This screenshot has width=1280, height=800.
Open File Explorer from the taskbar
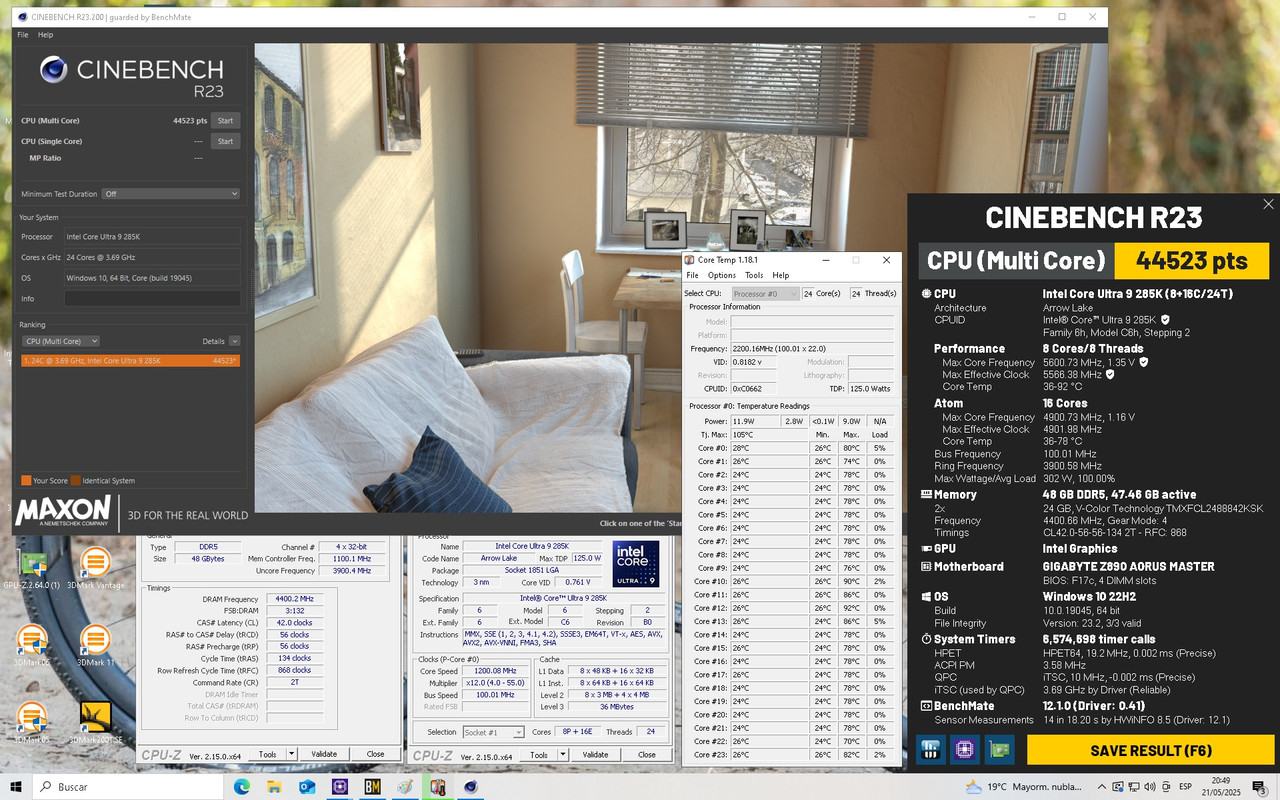[x=274, y=787]
